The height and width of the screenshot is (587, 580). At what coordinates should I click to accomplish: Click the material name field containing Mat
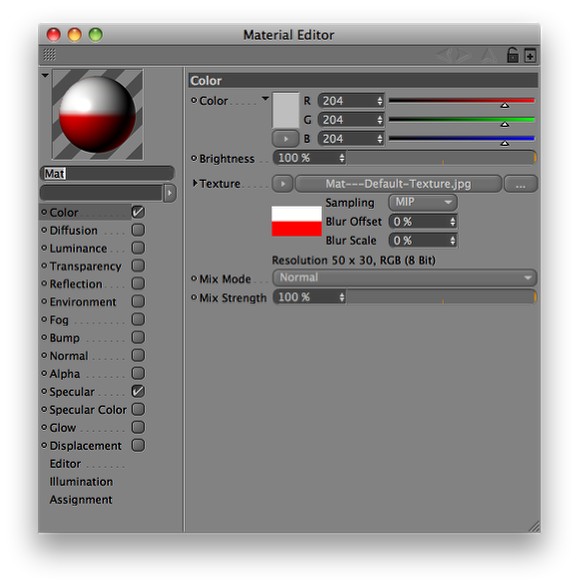[x=107, y=174]
